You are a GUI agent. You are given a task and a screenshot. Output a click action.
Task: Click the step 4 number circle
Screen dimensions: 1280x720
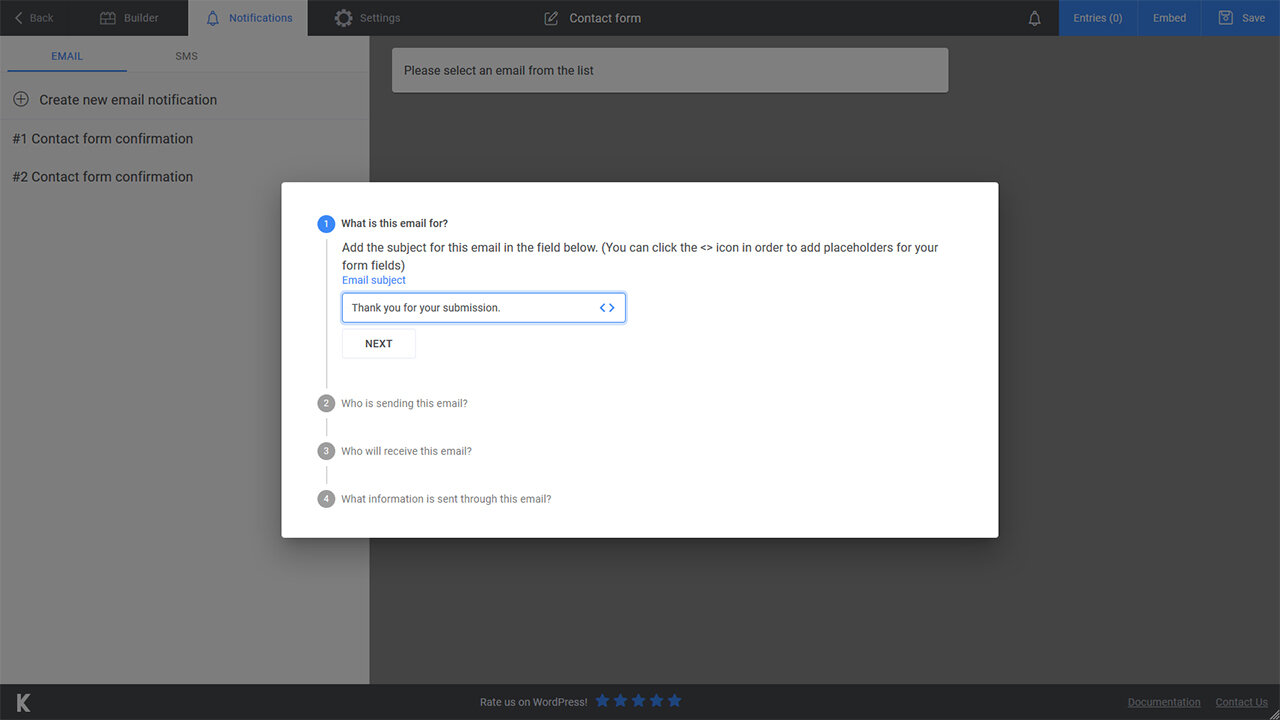[x=326, y=499]
